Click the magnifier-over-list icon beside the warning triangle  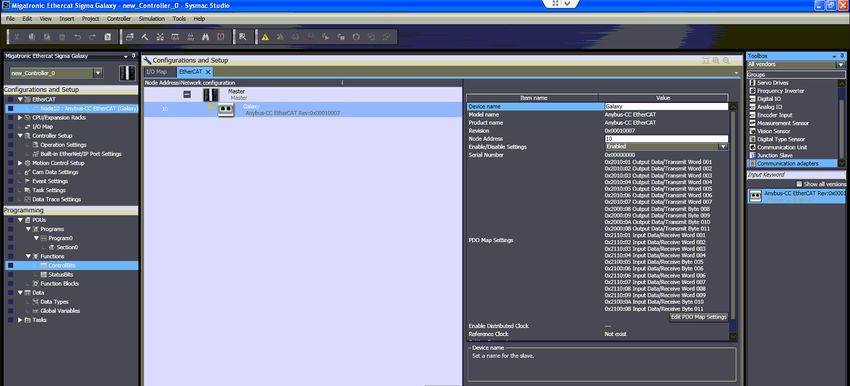coord(242,37)
